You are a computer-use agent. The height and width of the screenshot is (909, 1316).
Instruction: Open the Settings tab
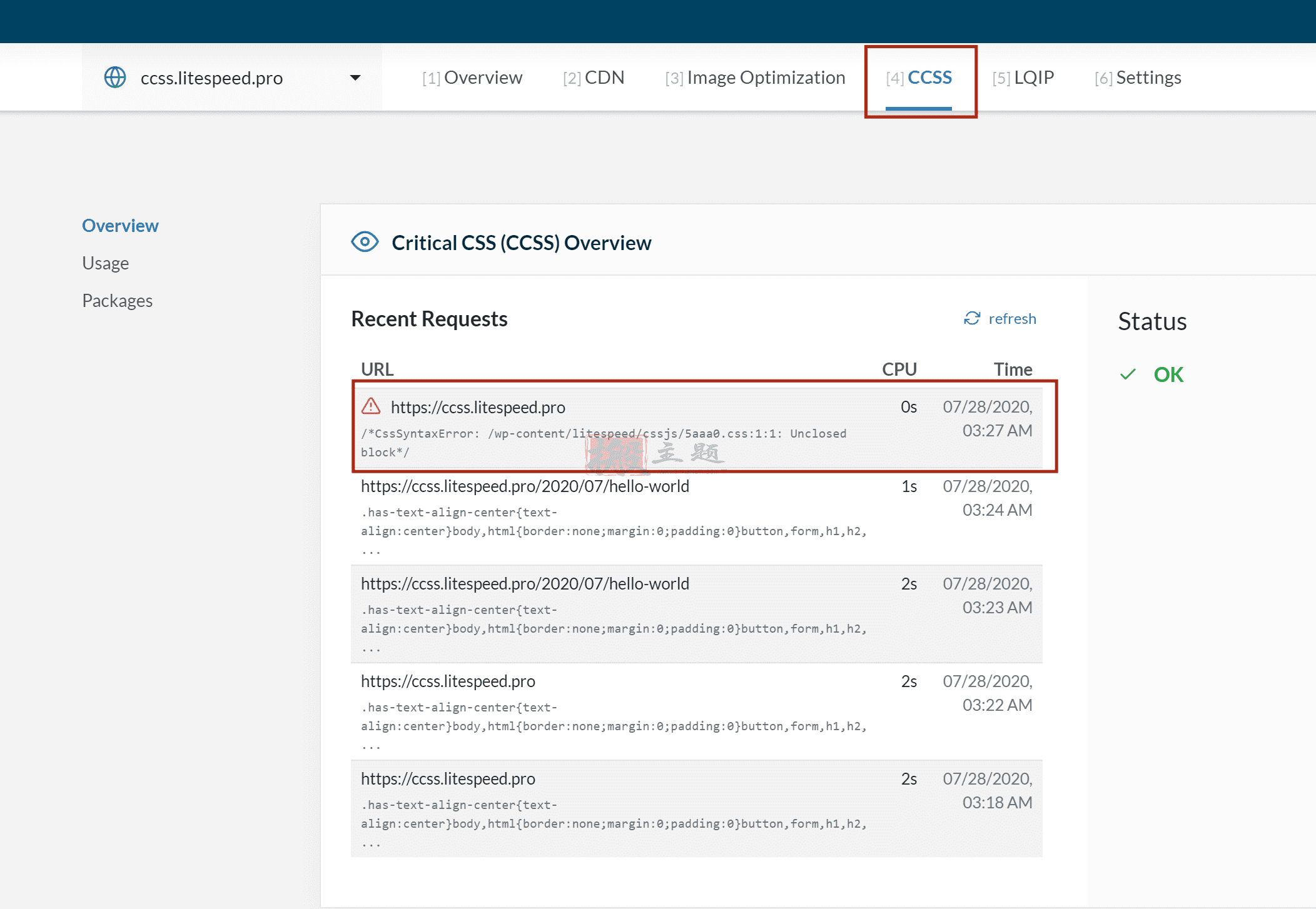1138,78
